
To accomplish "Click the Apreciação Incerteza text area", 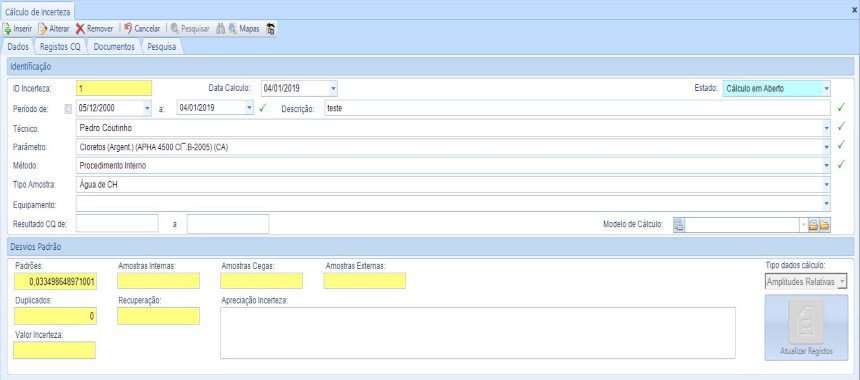I will [x=478, y=333].
